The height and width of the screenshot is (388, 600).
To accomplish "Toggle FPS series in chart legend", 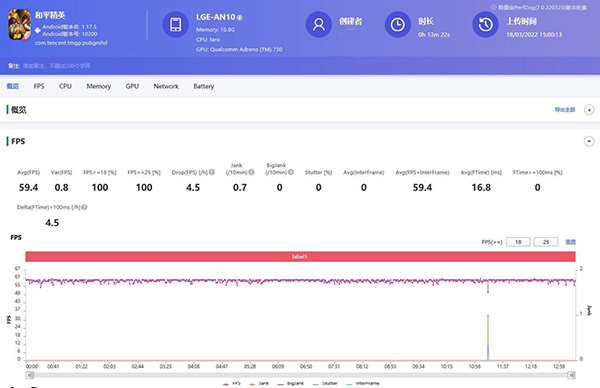I will pyautogui.click(x=232, y=383).
